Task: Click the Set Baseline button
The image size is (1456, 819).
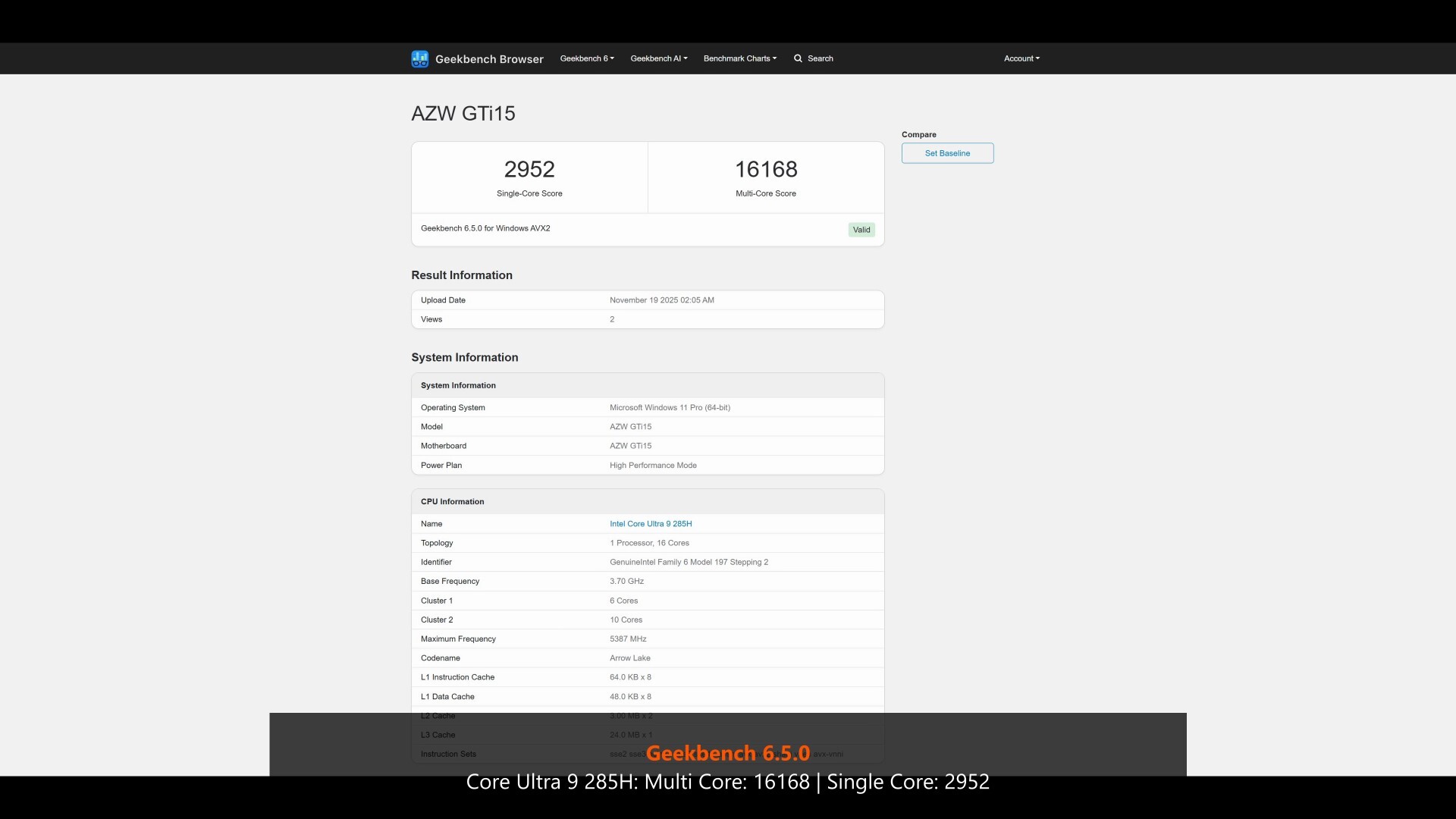Action: tap(946, 153)
